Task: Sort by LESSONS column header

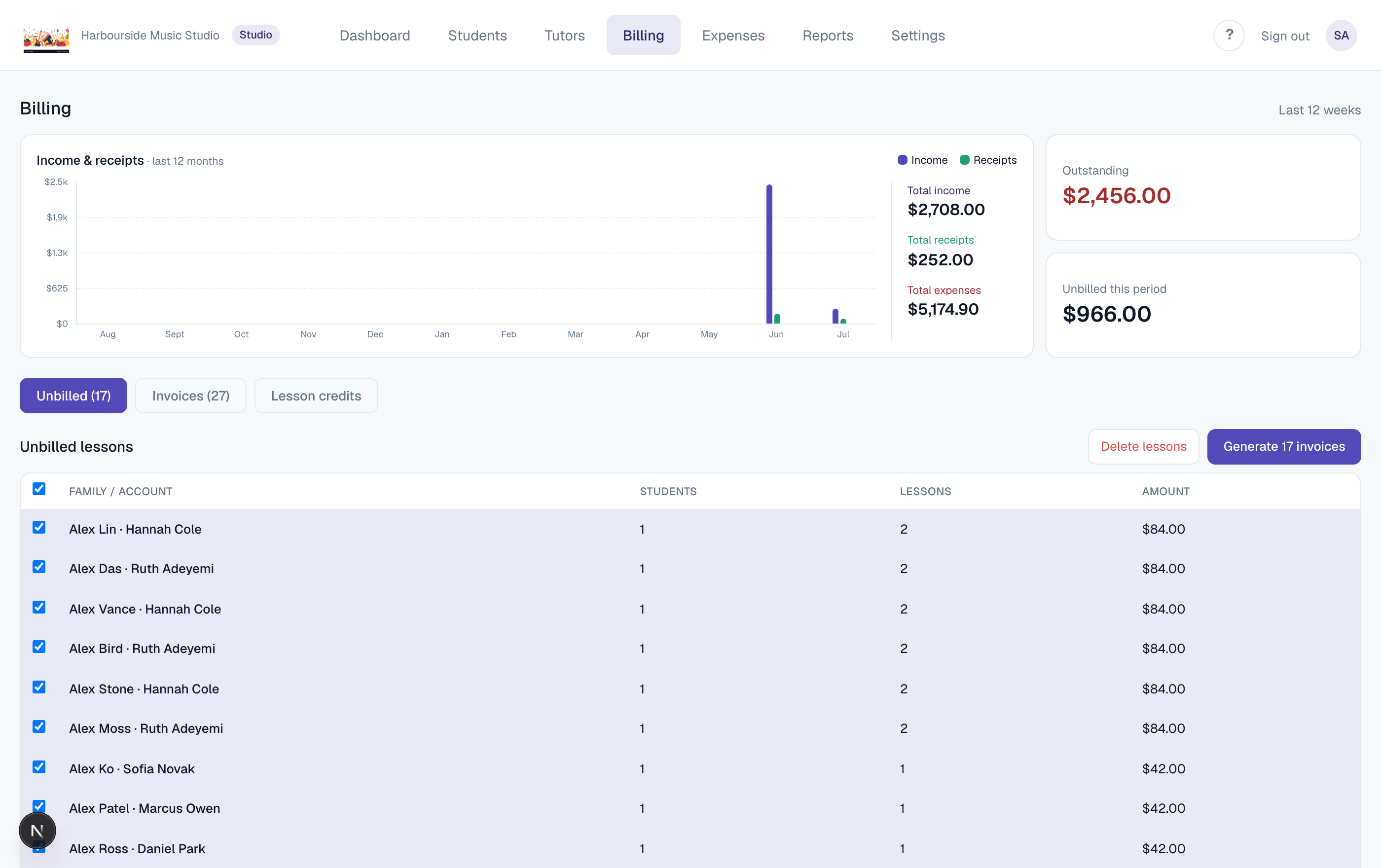Action: (925, 491)
